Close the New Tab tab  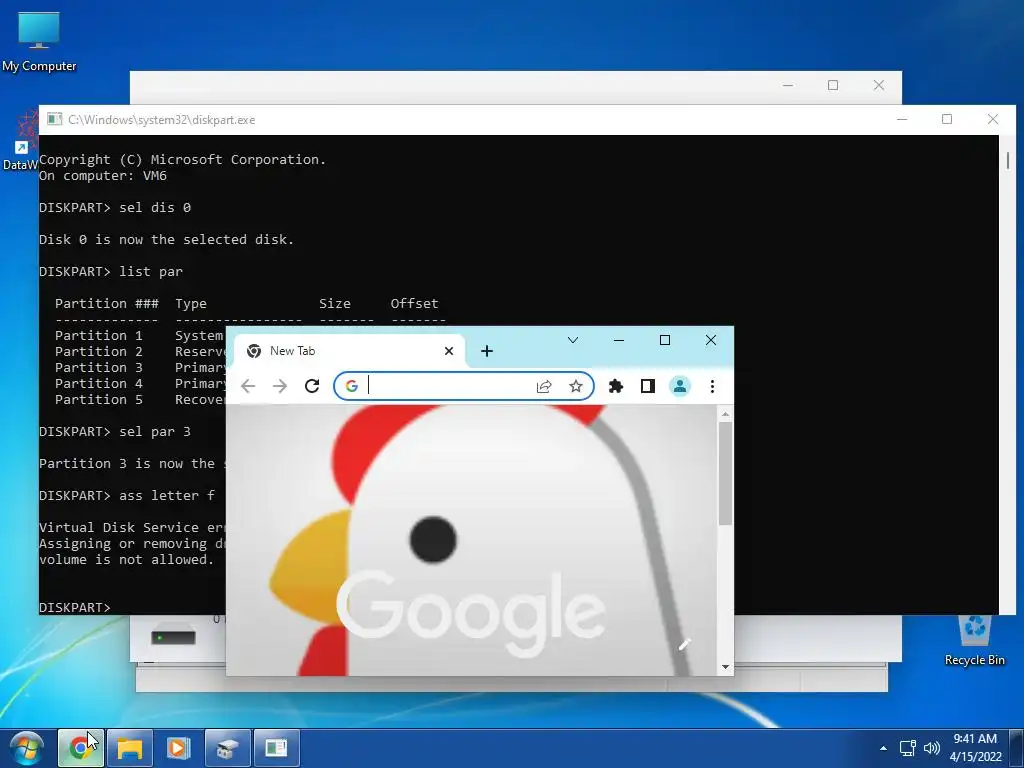449,351
